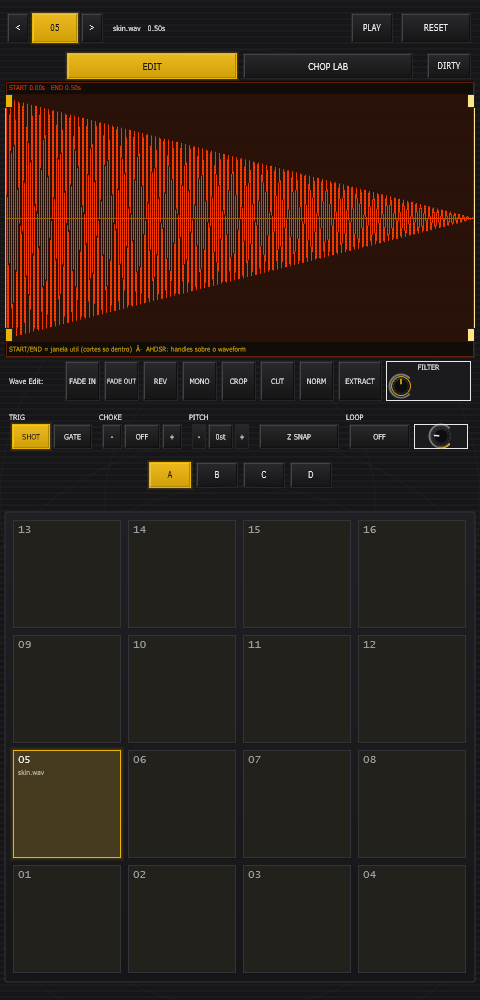
Task: Turn the FILTER knob
Action: pos(400,386)
